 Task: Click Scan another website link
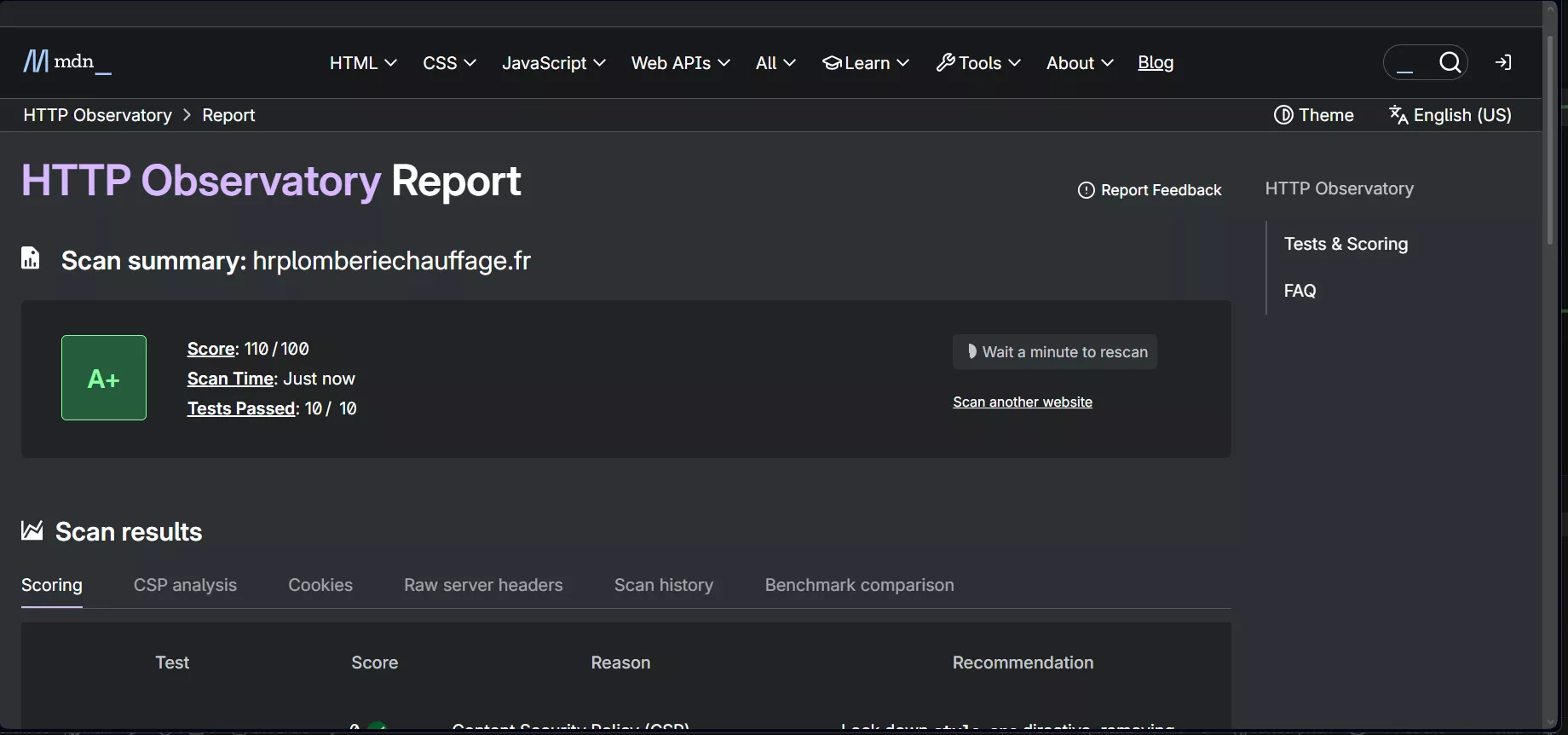tap(1023, 402)
